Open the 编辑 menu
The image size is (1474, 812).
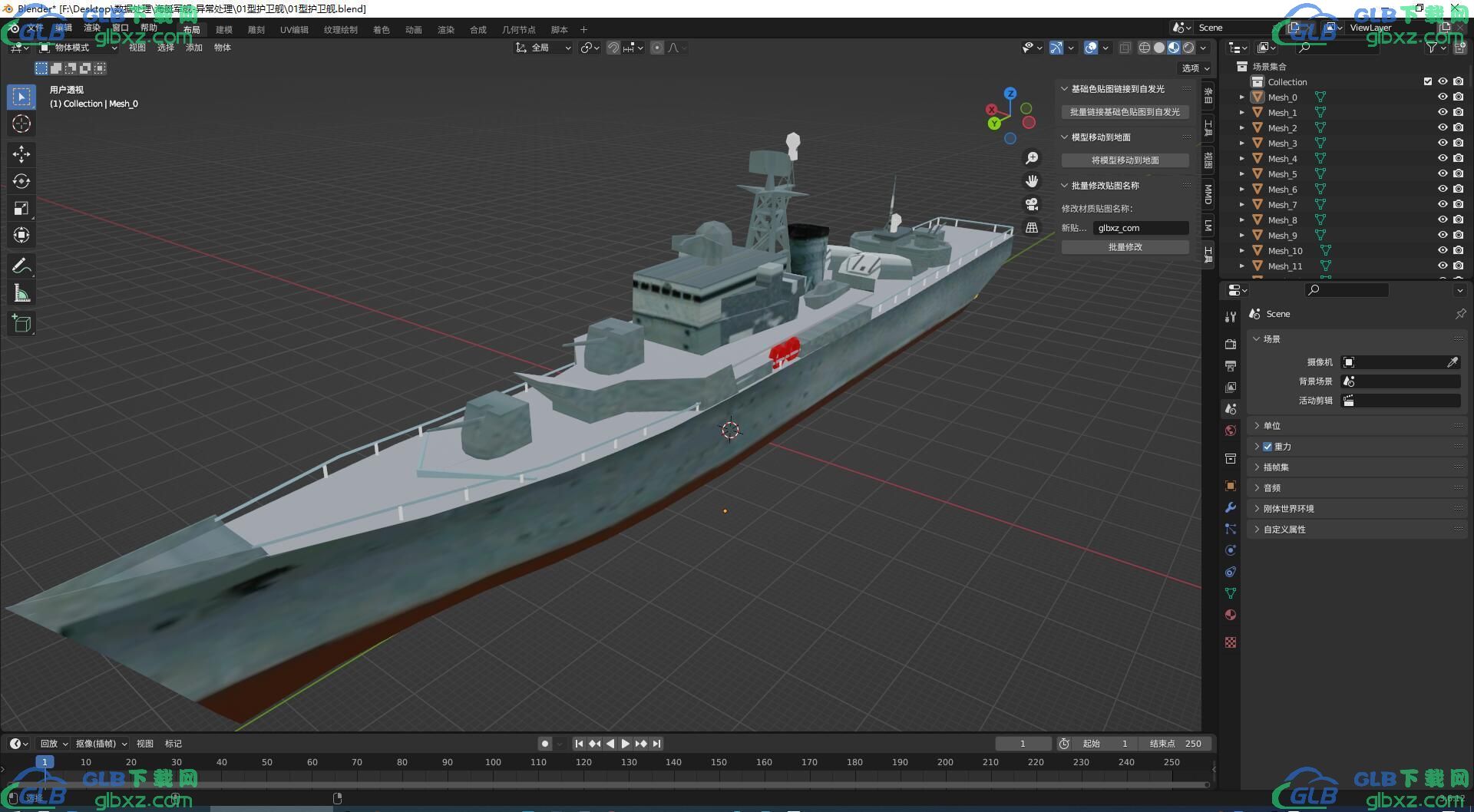pos(64,28)
